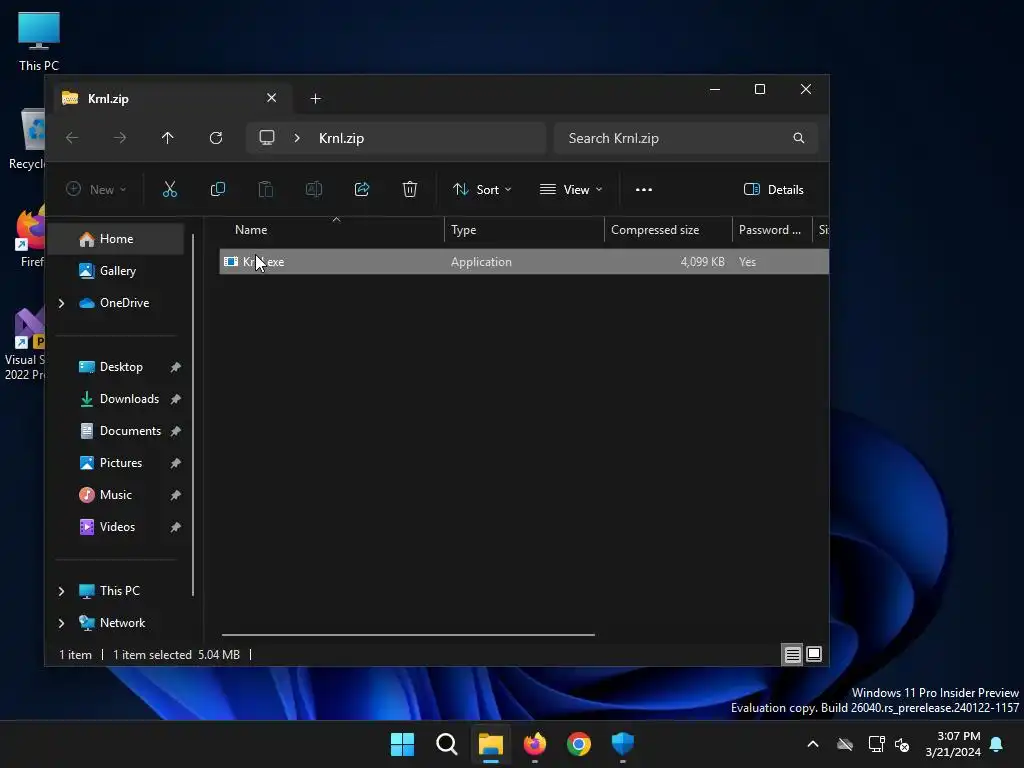Open the Windows Start menu
This screenshot has height=768, width=1024.
pos(402,744)
